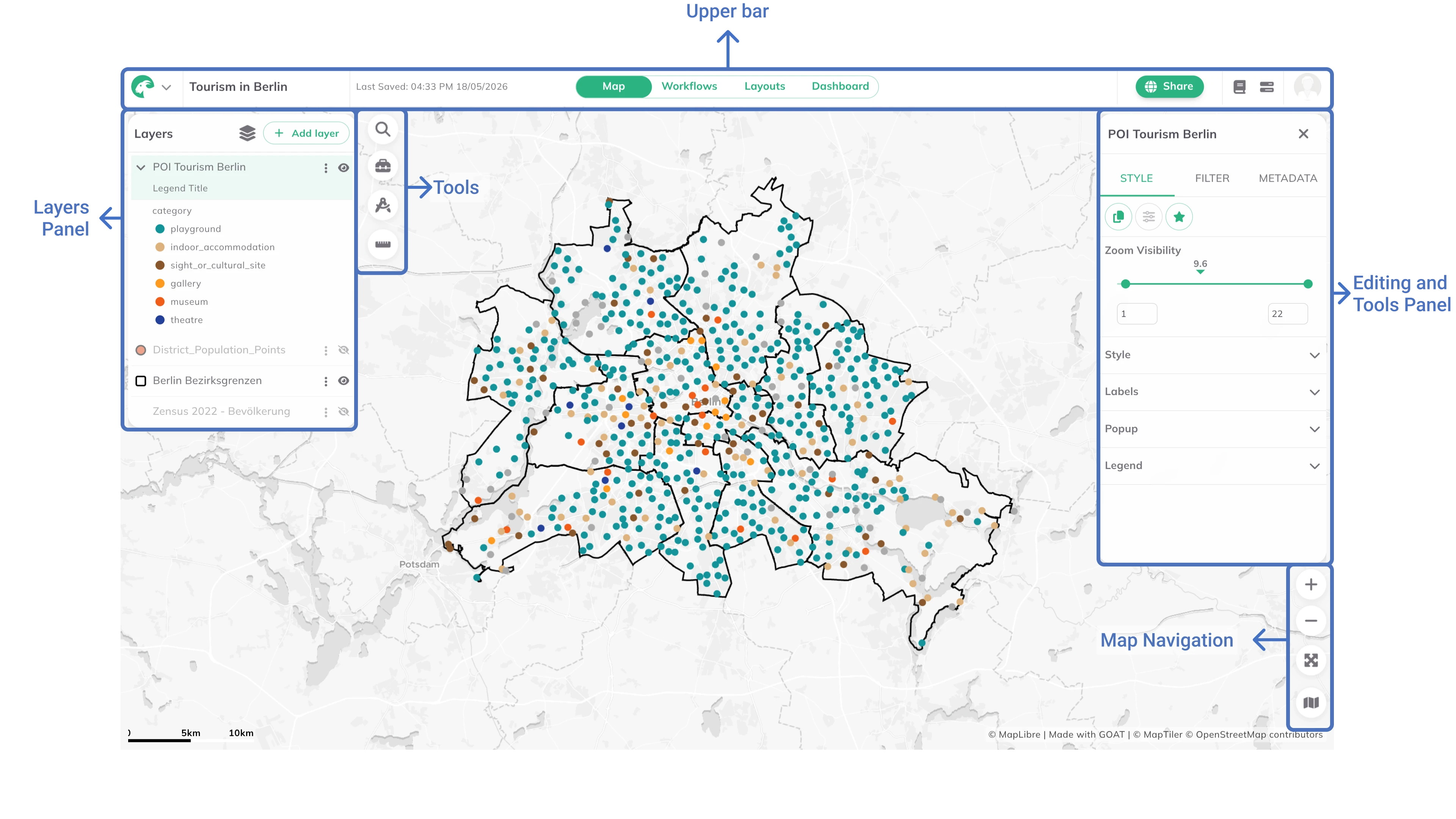Click the museum legend color dot
This screenshot has height=819, width=1456.
[x=160, y=302]
